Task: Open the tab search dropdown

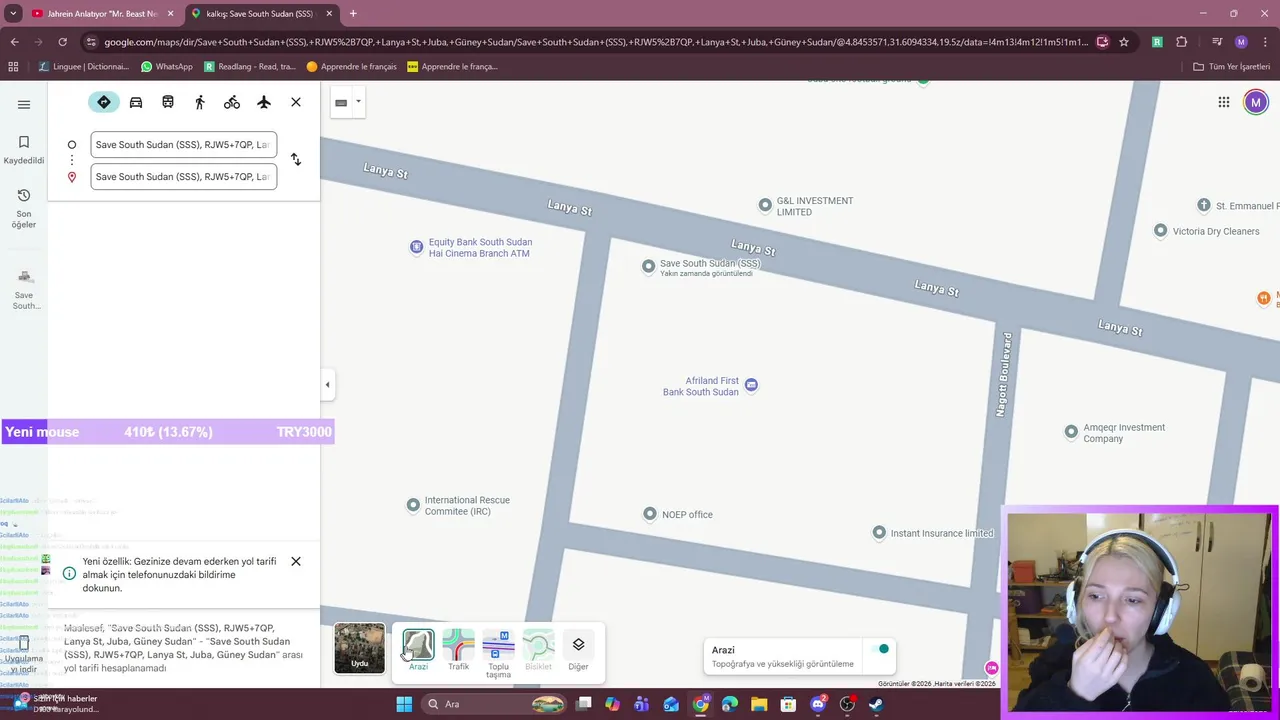Action: click(13, 14)
